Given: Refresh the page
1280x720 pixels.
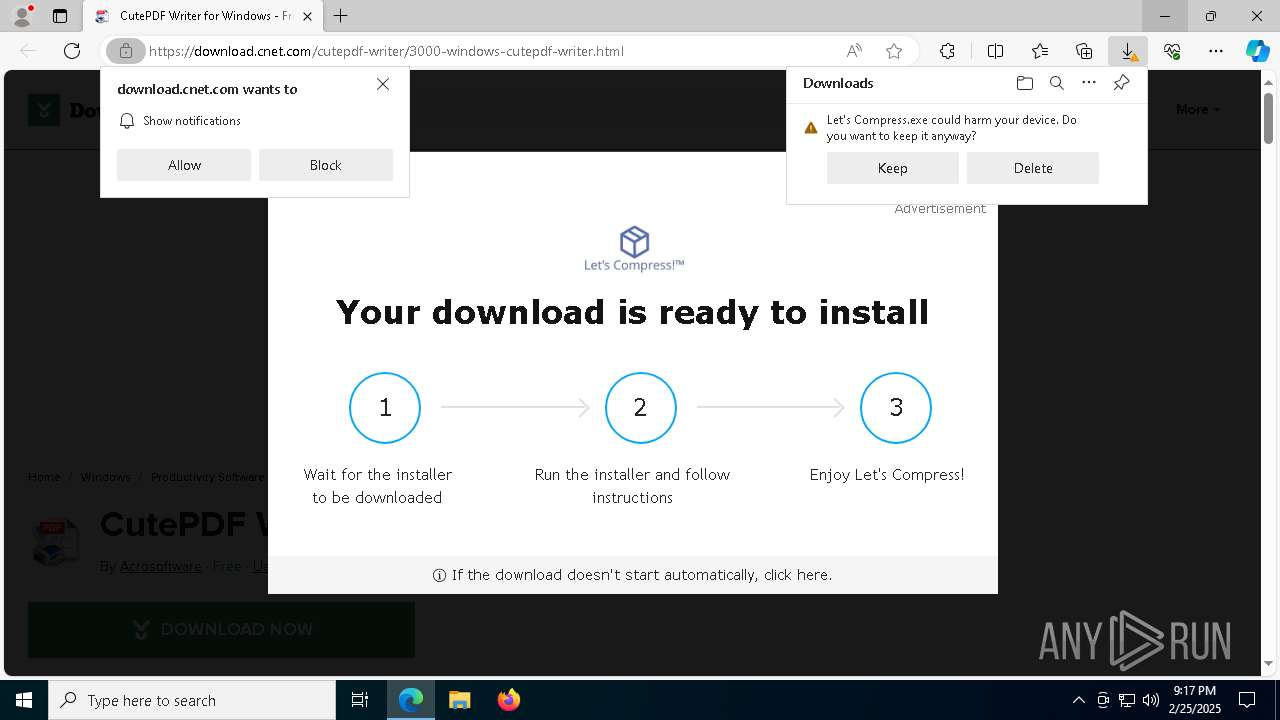Looking at the screenshot, I should [x=72, y=51].
